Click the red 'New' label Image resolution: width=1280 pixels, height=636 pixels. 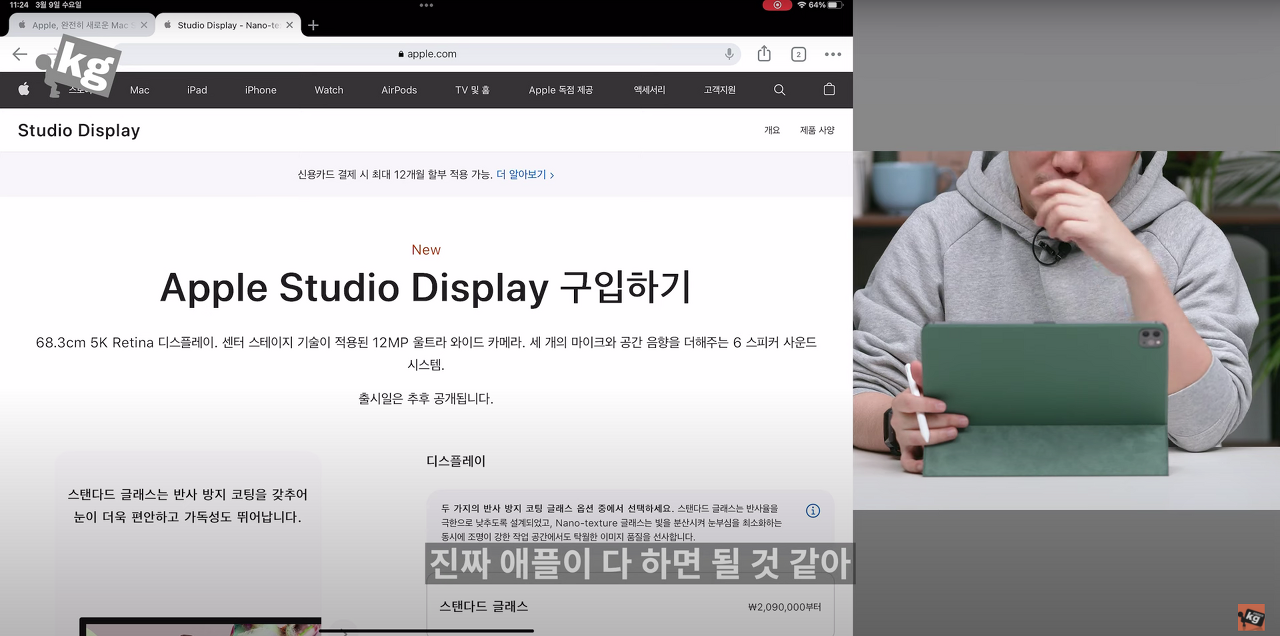pos(426,250)
